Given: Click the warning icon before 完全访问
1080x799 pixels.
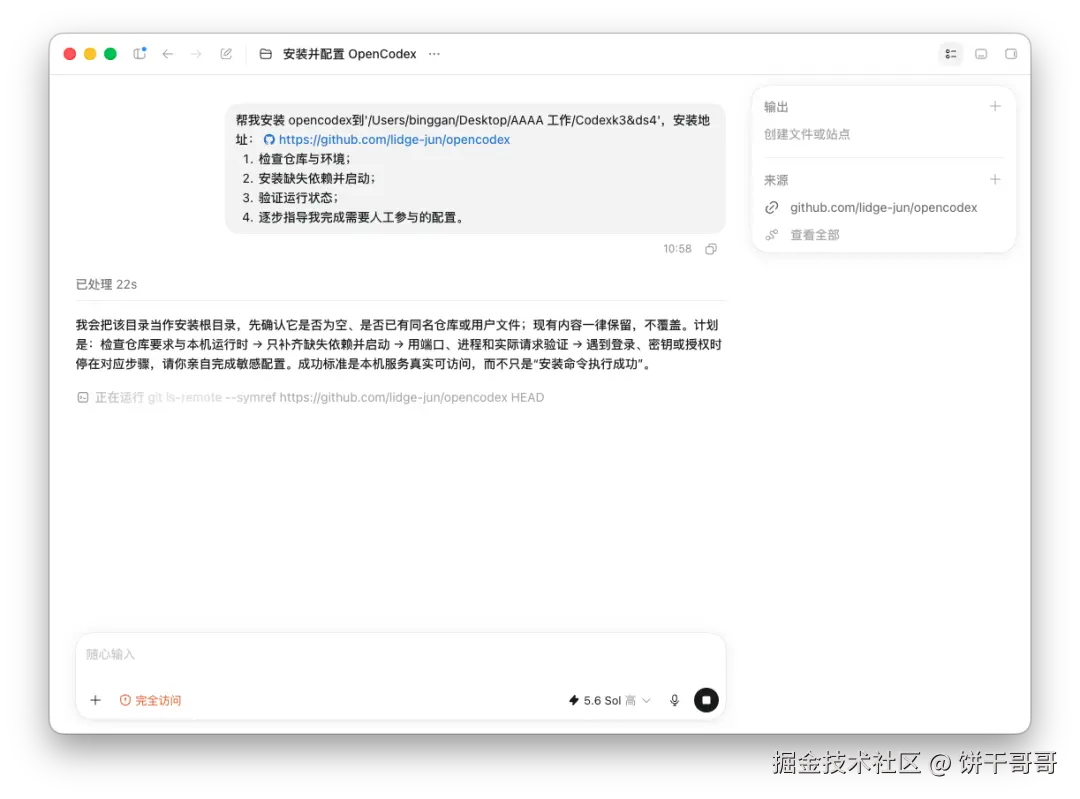Looking at the screenshot, I should pos(125,701).
